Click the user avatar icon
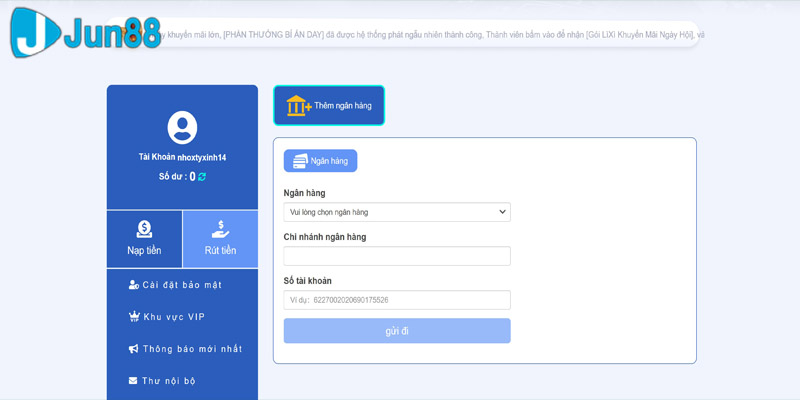This screenshot has height=400, width=800. [x=182, y=128]
